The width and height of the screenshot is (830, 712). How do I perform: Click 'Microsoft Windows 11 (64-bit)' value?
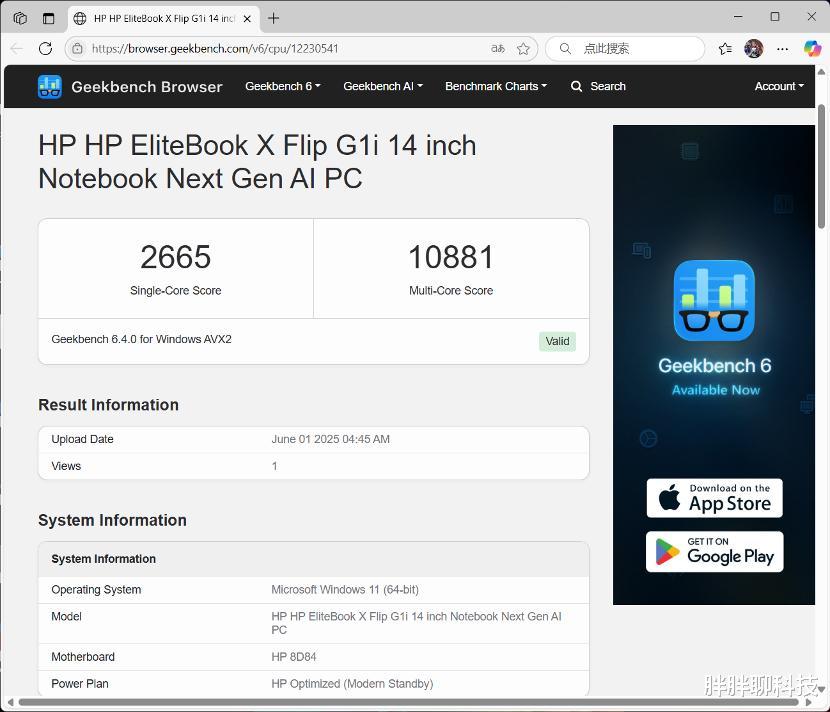coord(345,590)
